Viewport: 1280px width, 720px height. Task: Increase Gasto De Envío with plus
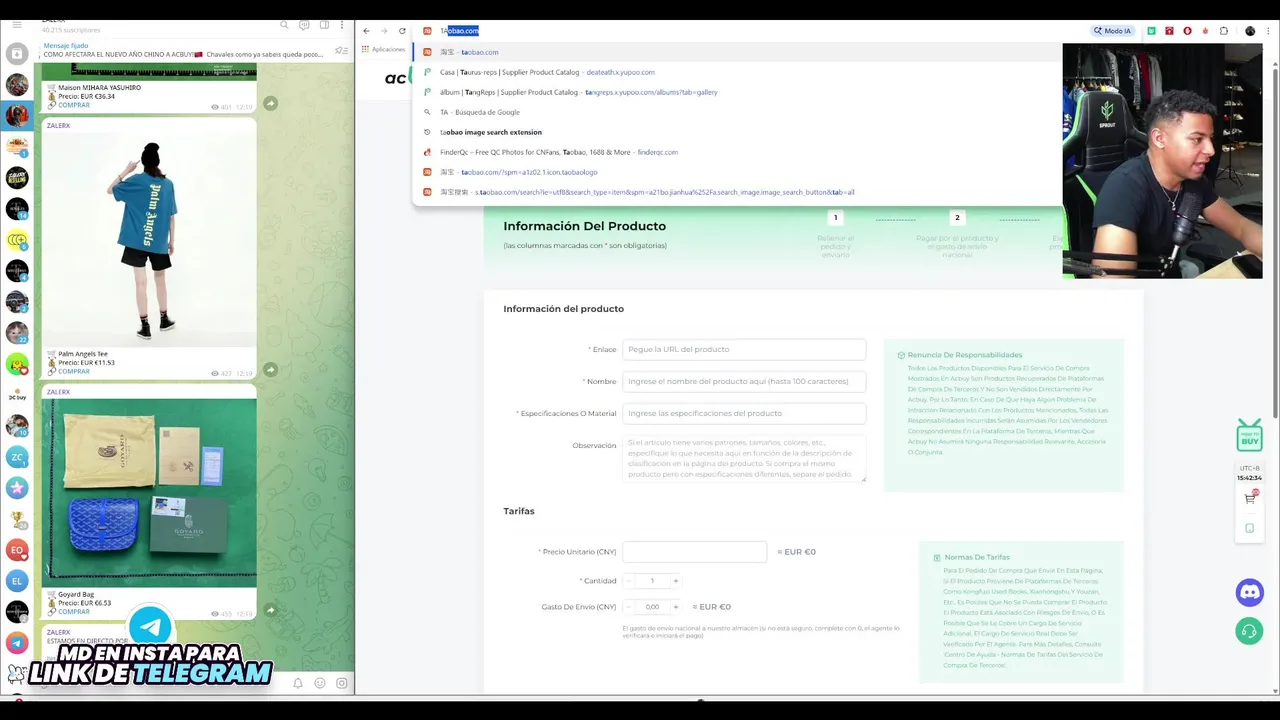[675, 607]
